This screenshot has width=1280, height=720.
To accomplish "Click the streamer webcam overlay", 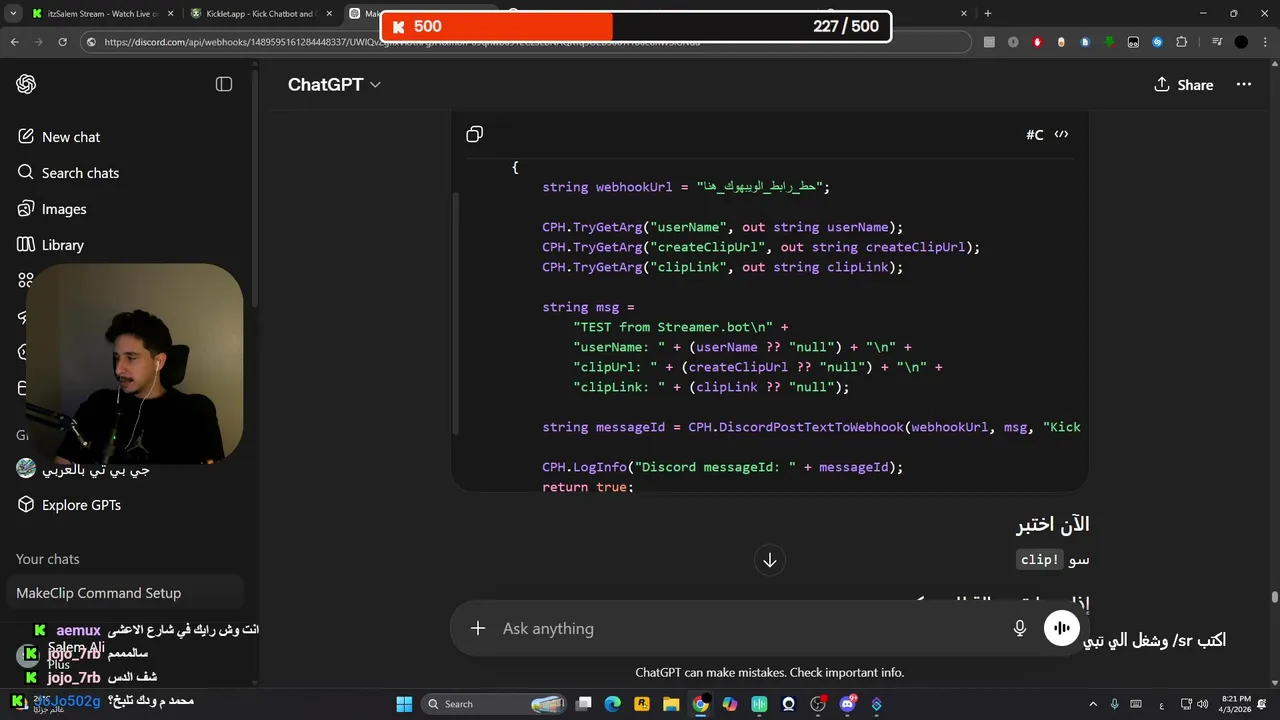I will [x=133, y=365].
